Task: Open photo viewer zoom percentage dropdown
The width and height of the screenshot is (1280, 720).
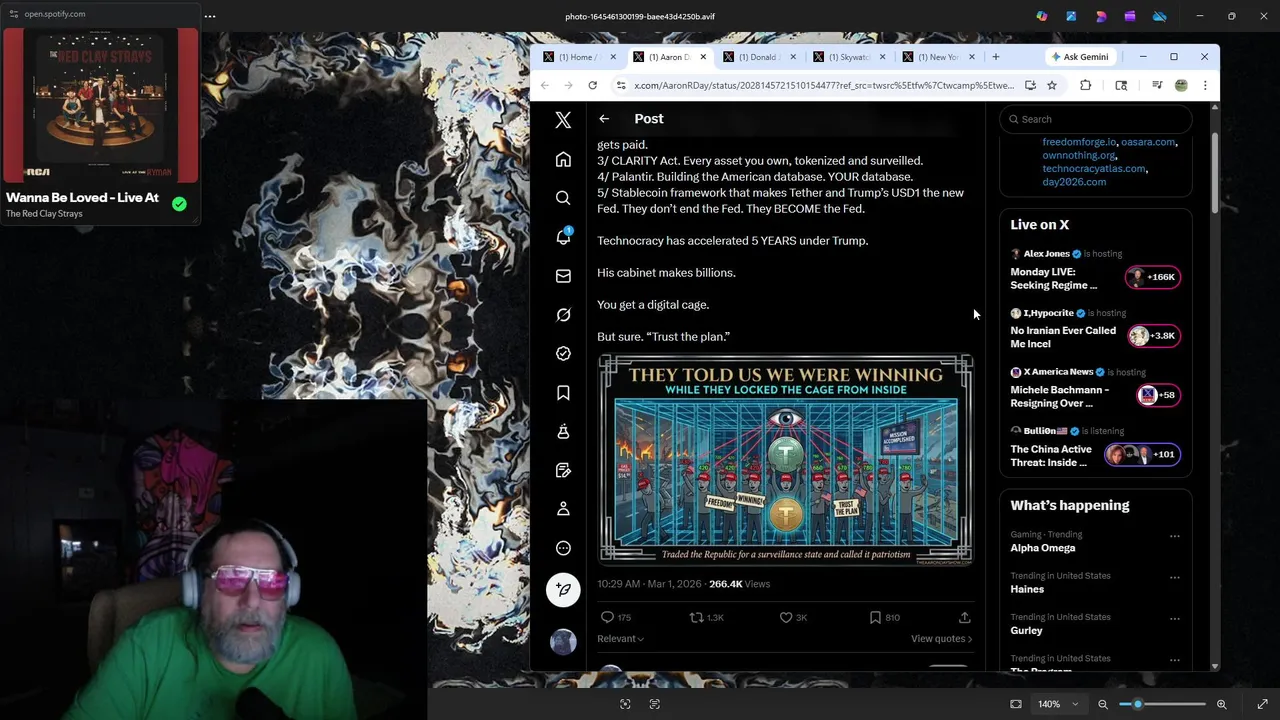Action: coord(1057,704)
